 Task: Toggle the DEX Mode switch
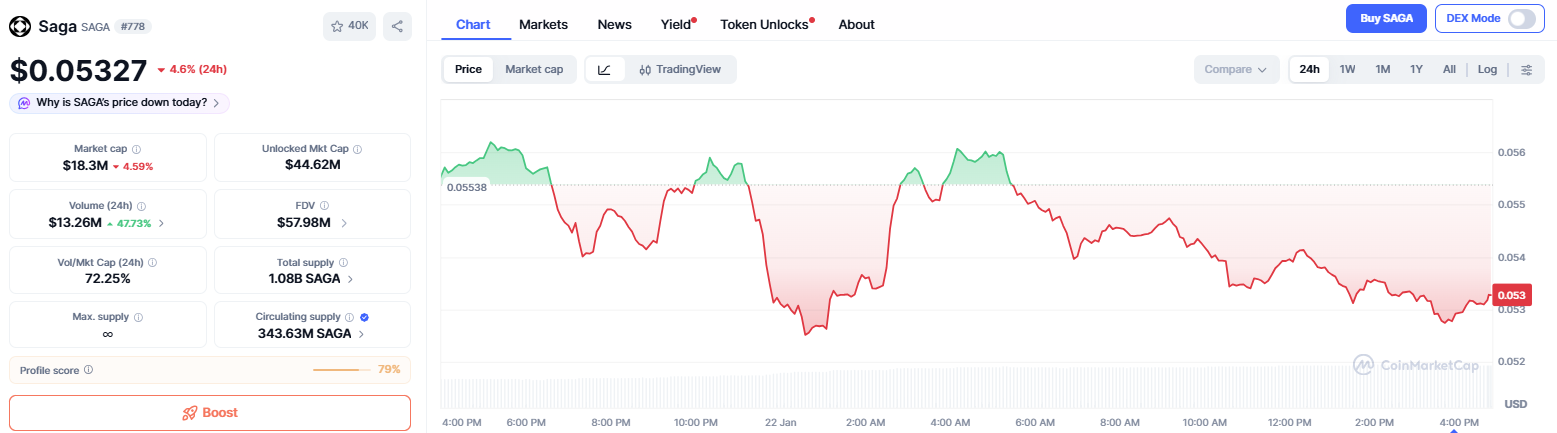point(1520,19)
